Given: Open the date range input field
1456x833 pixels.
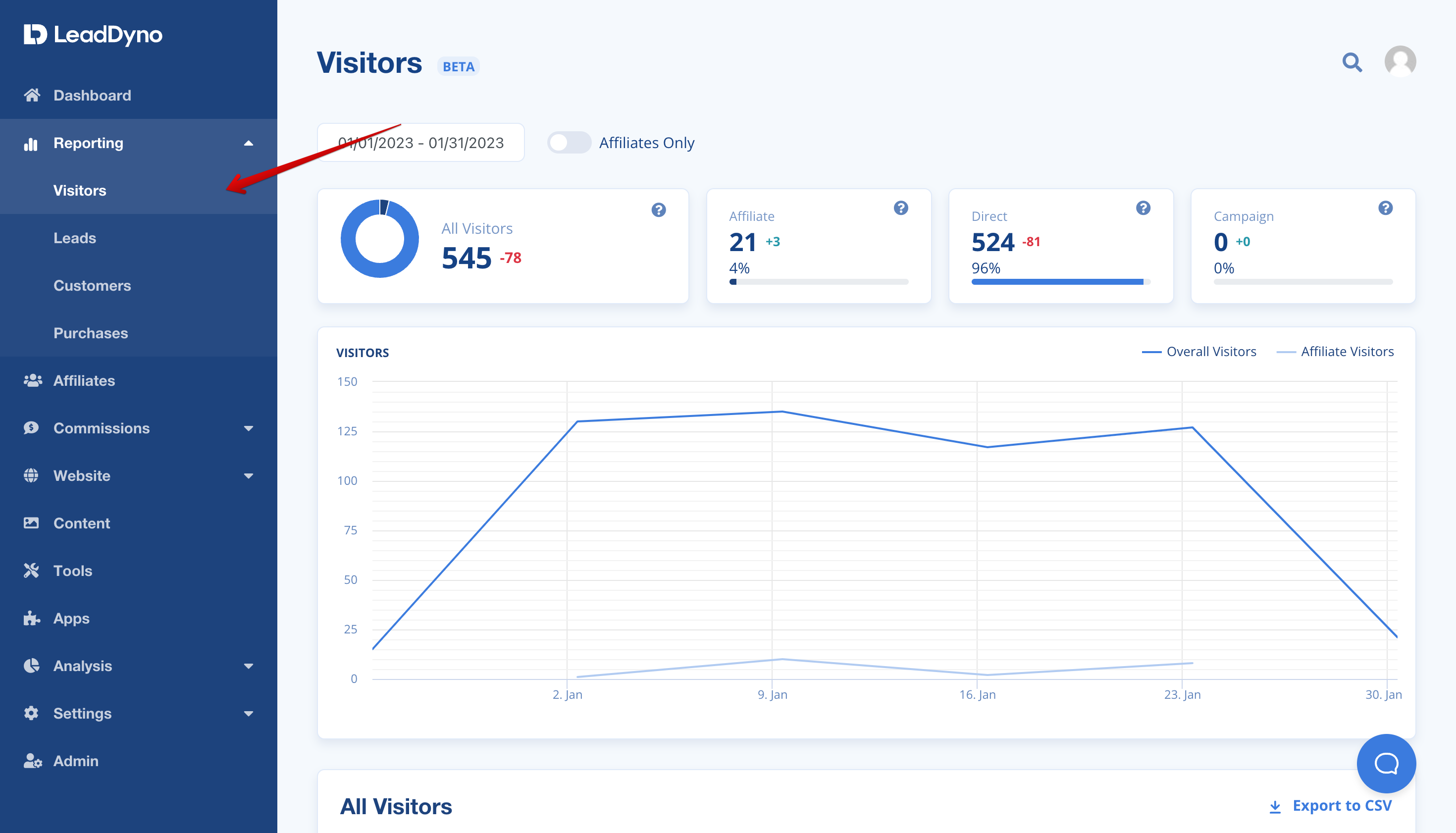Looking at the screenshot, I should pos(420,143).
